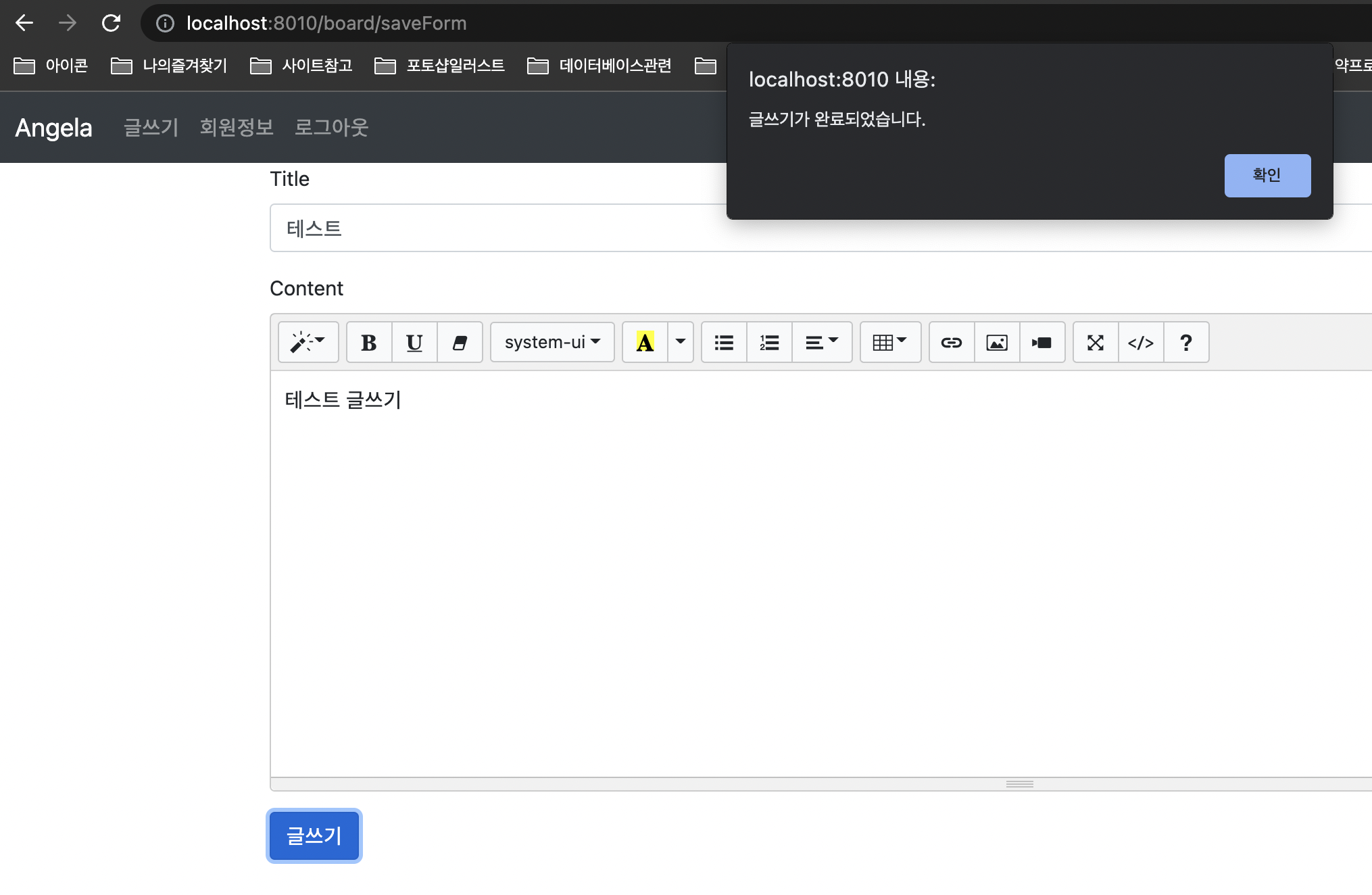This screenshot has height=895, width=1372.
Task: Open the table insert dropdown
Action: tap(890, 342)
